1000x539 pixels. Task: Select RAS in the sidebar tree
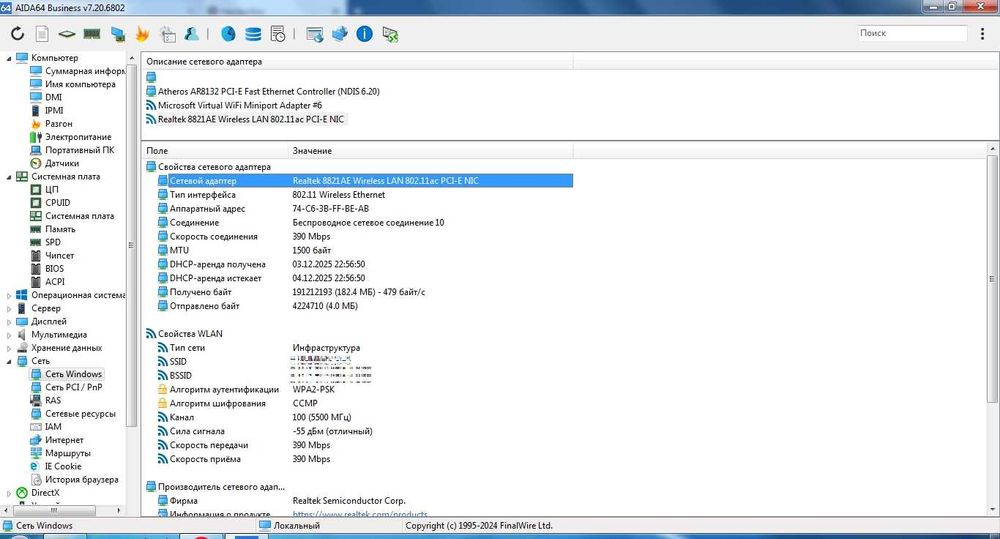pyautogui.click(x=53, y=401)
